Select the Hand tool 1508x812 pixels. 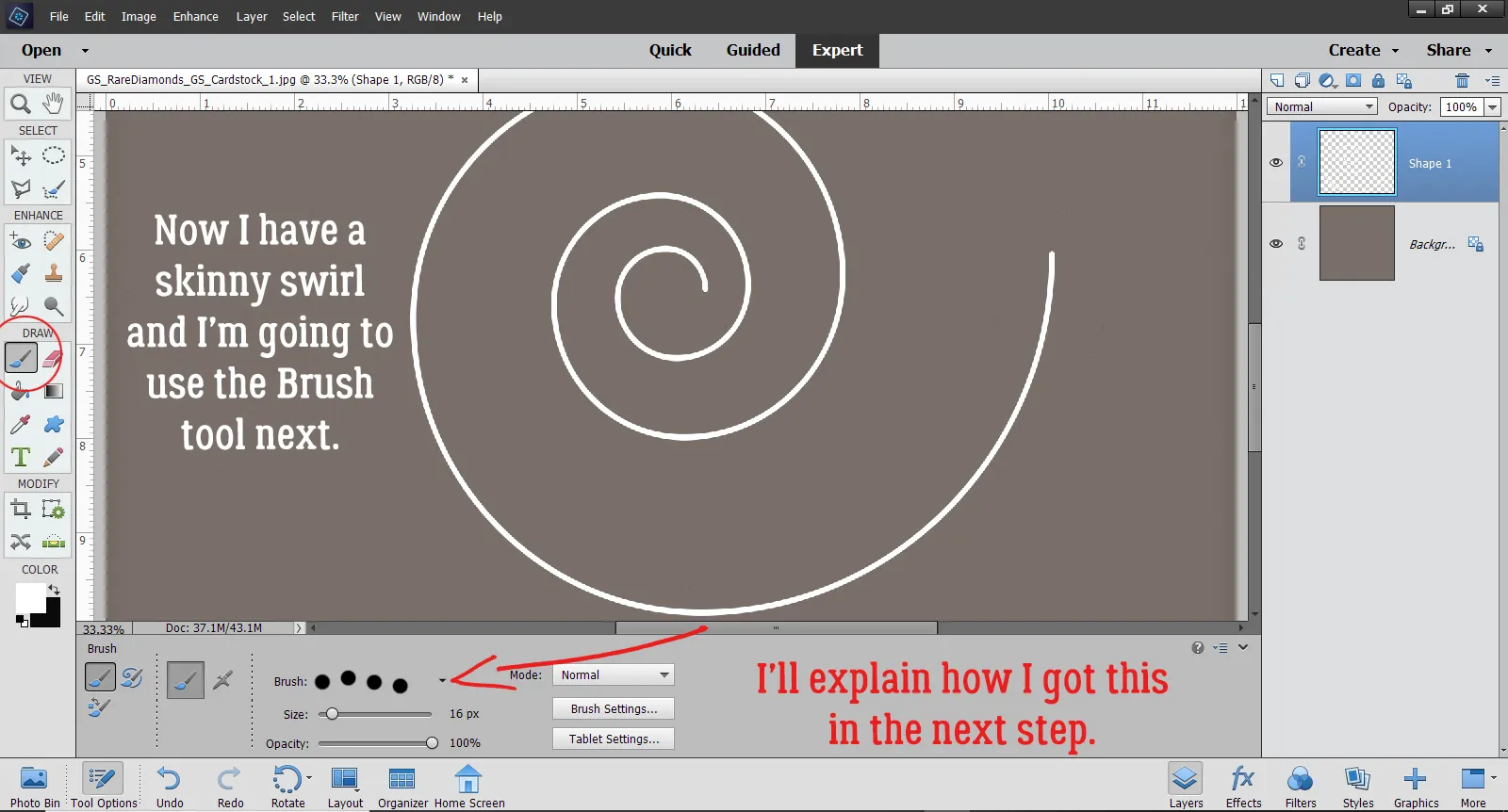(54, 104)
